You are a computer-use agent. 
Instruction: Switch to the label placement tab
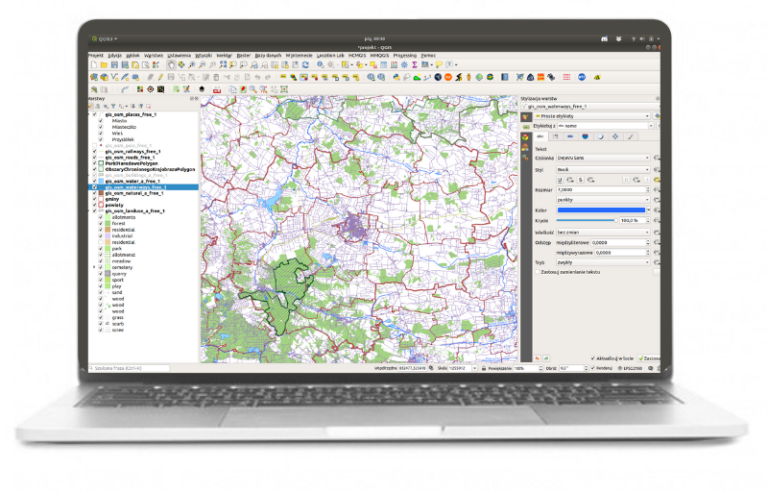click(x=615, y=137)
